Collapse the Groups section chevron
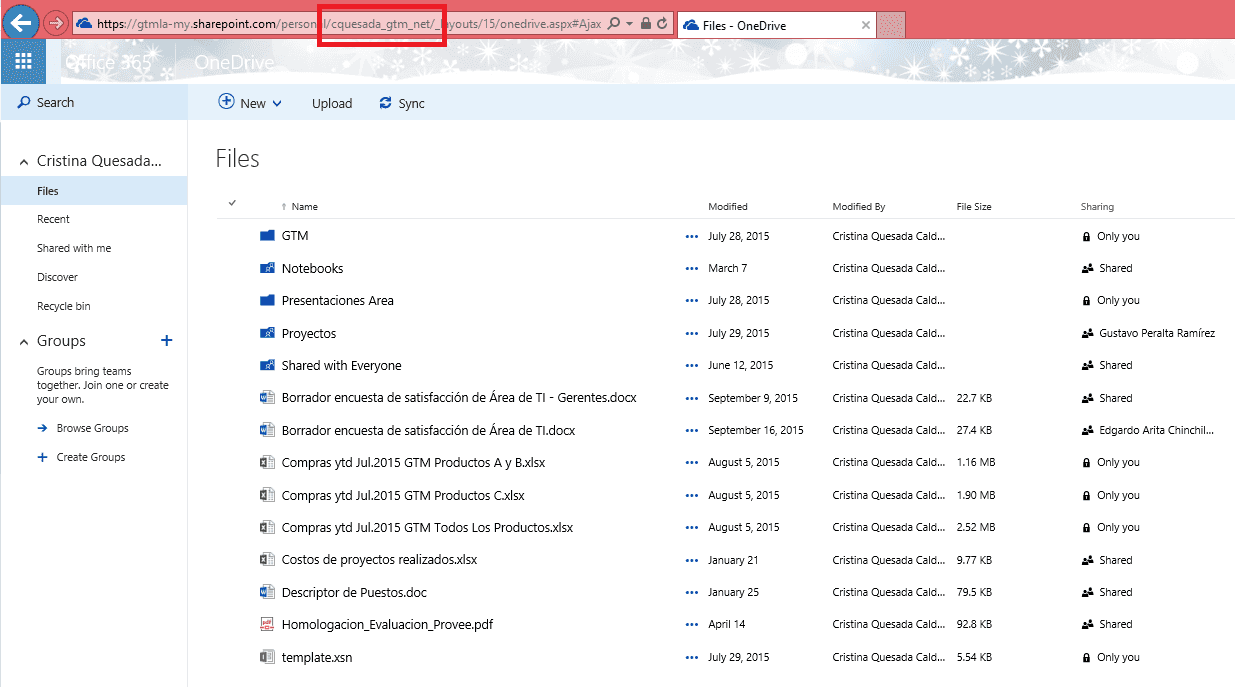The image size is (1235, 687). [x=23, y=342]
